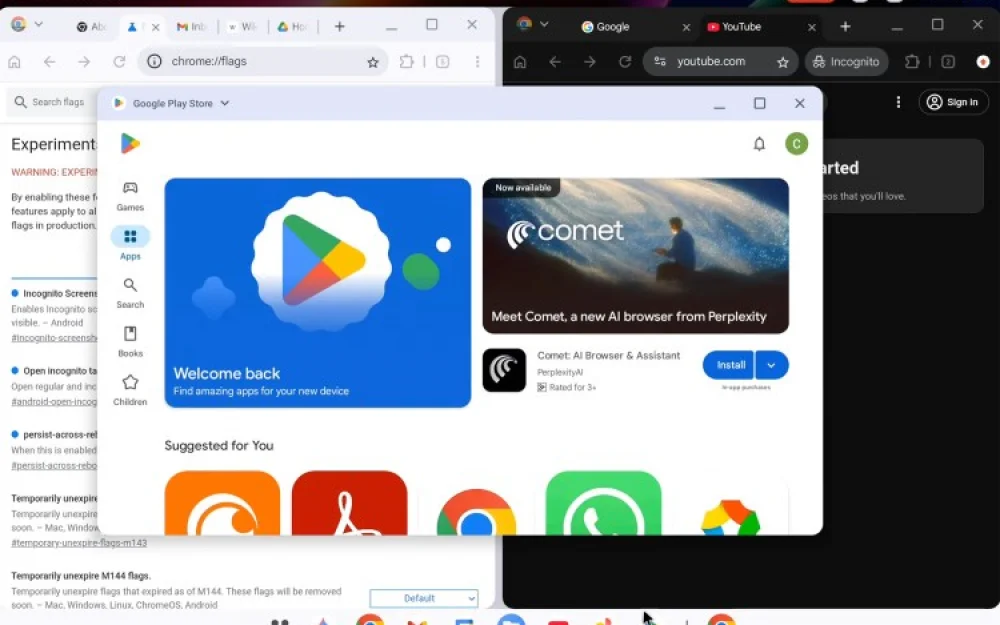The width and height of the screenshot is (1000, 625).
Task: Reload the chrome://flags page
Action: 119,61
